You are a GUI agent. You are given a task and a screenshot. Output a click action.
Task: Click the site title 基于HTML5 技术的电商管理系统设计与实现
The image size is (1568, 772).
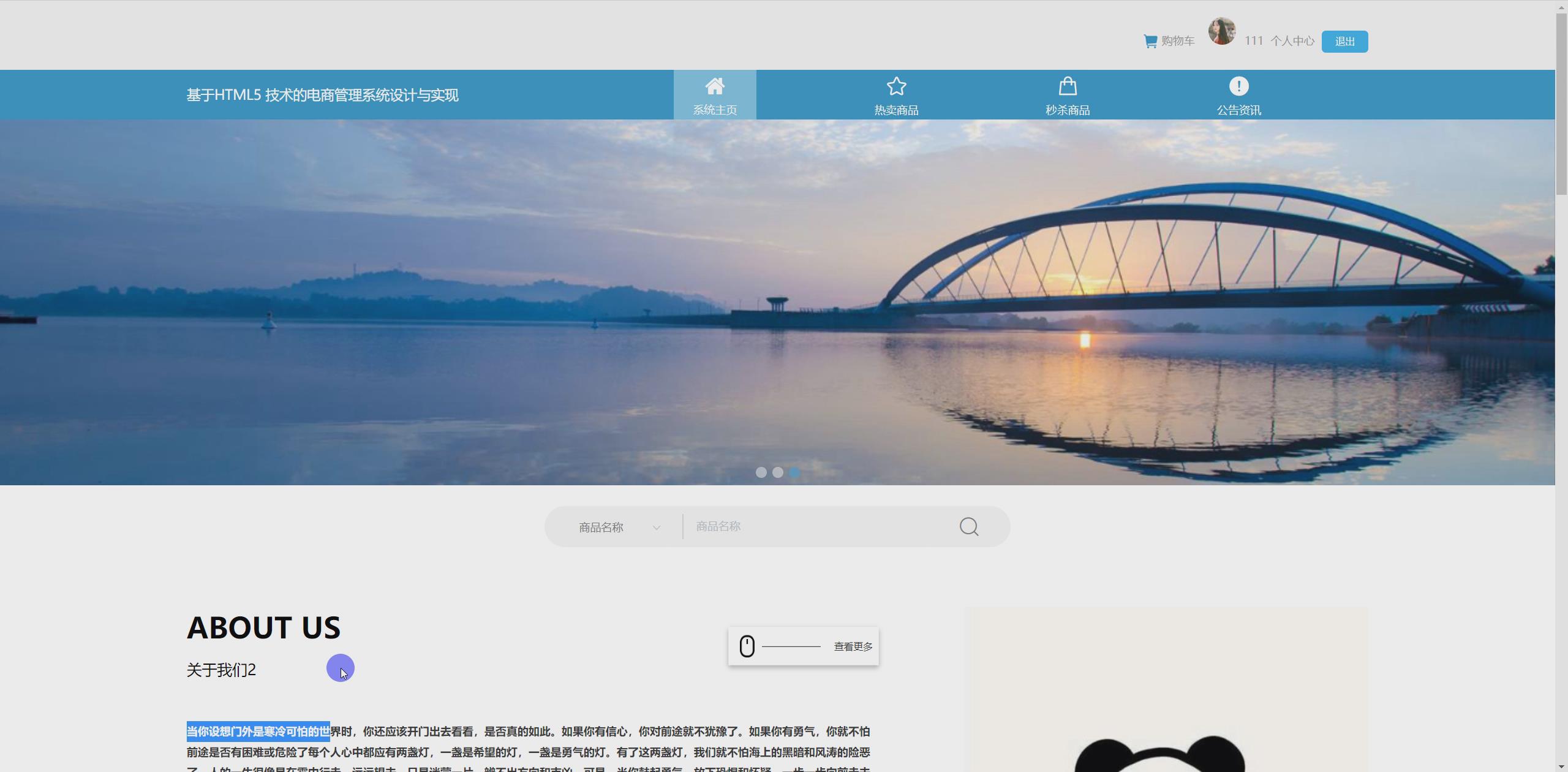tap(322, 95)
